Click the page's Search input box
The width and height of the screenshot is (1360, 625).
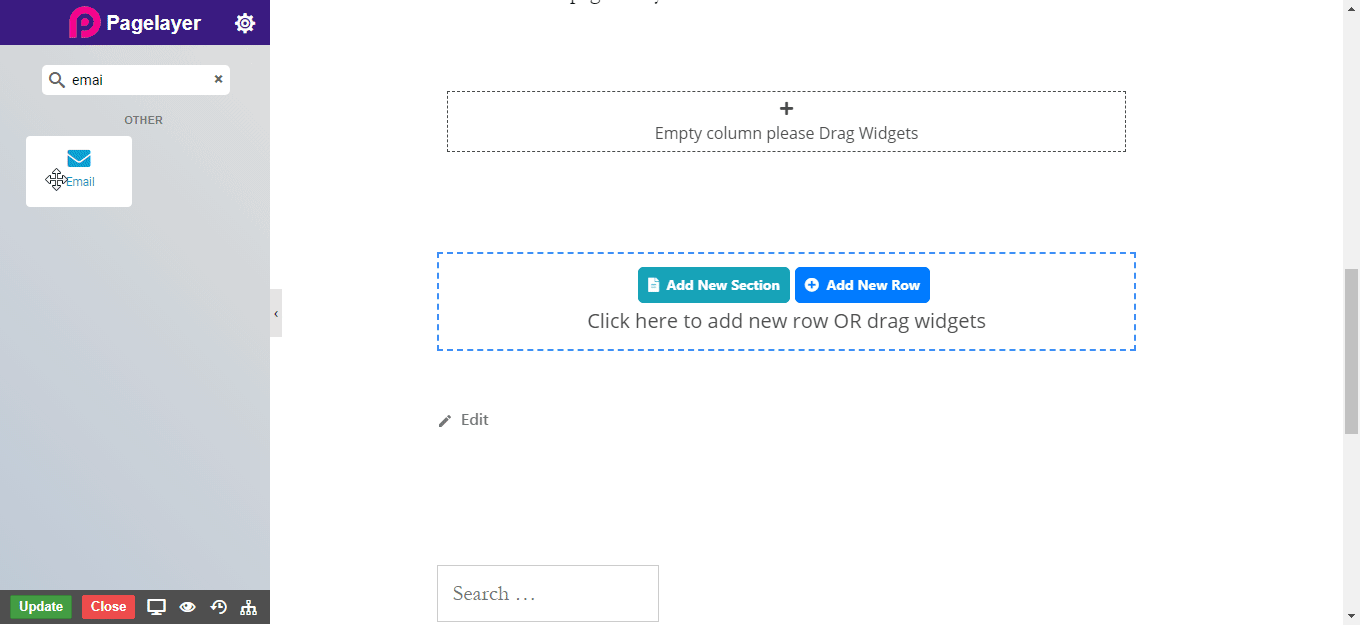pyautogui.click(x=547, y=593)
